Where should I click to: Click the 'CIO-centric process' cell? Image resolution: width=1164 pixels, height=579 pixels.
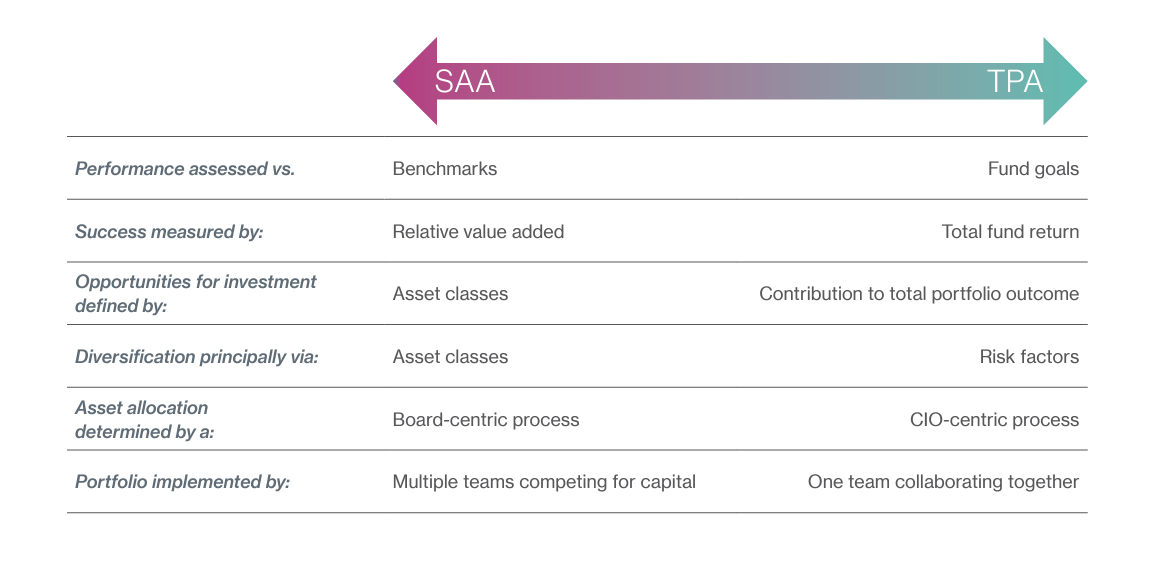point(994,420)
